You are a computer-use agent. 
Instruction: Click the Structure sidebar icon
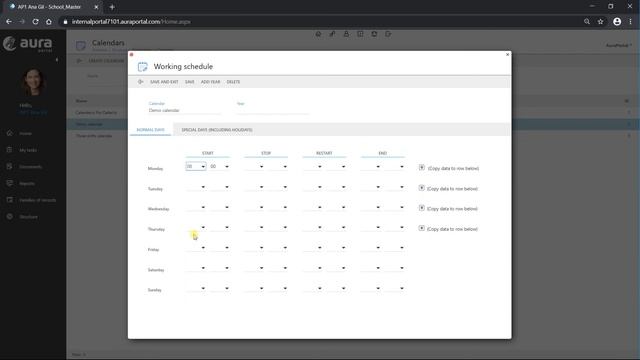(x=10, y=217)
